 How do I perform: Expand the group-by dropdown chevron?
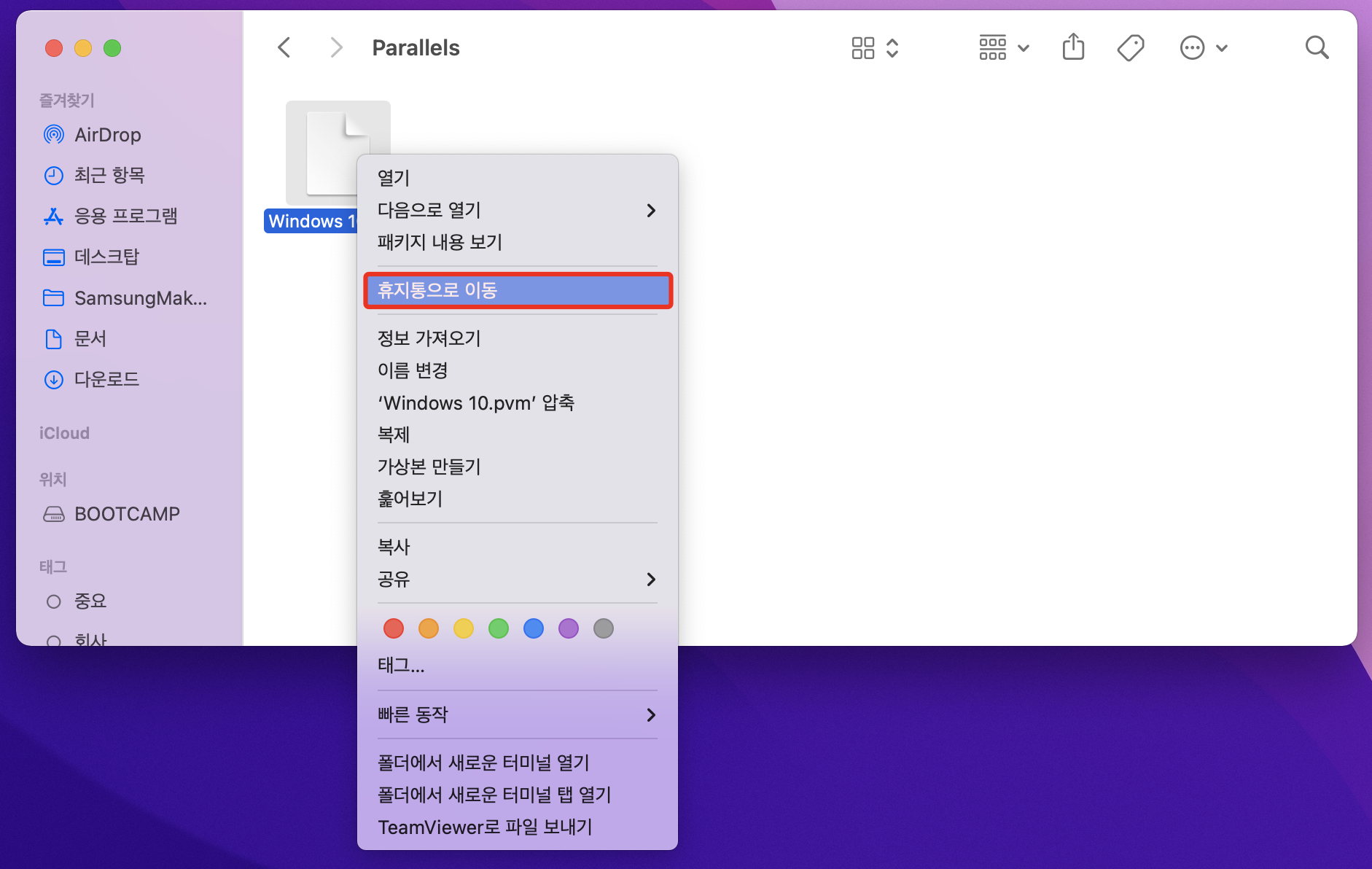tap(1024, 48)
